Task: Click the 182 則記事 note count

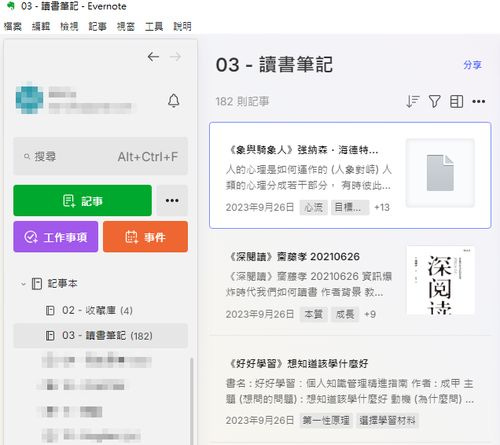Action: (x=242, y=101)
